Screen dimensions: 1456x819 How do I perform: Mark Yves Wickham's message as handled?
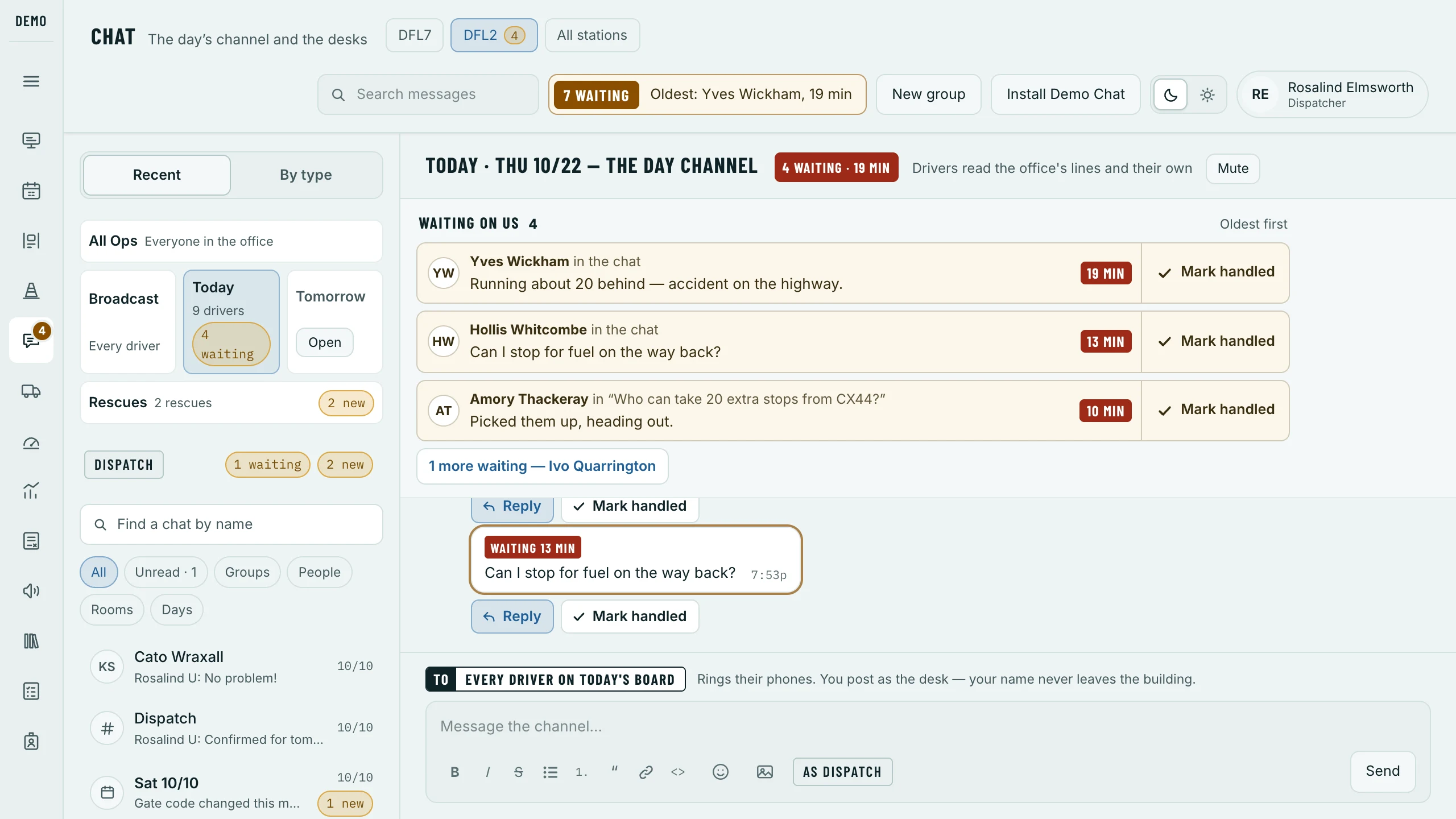[1215, 272]
